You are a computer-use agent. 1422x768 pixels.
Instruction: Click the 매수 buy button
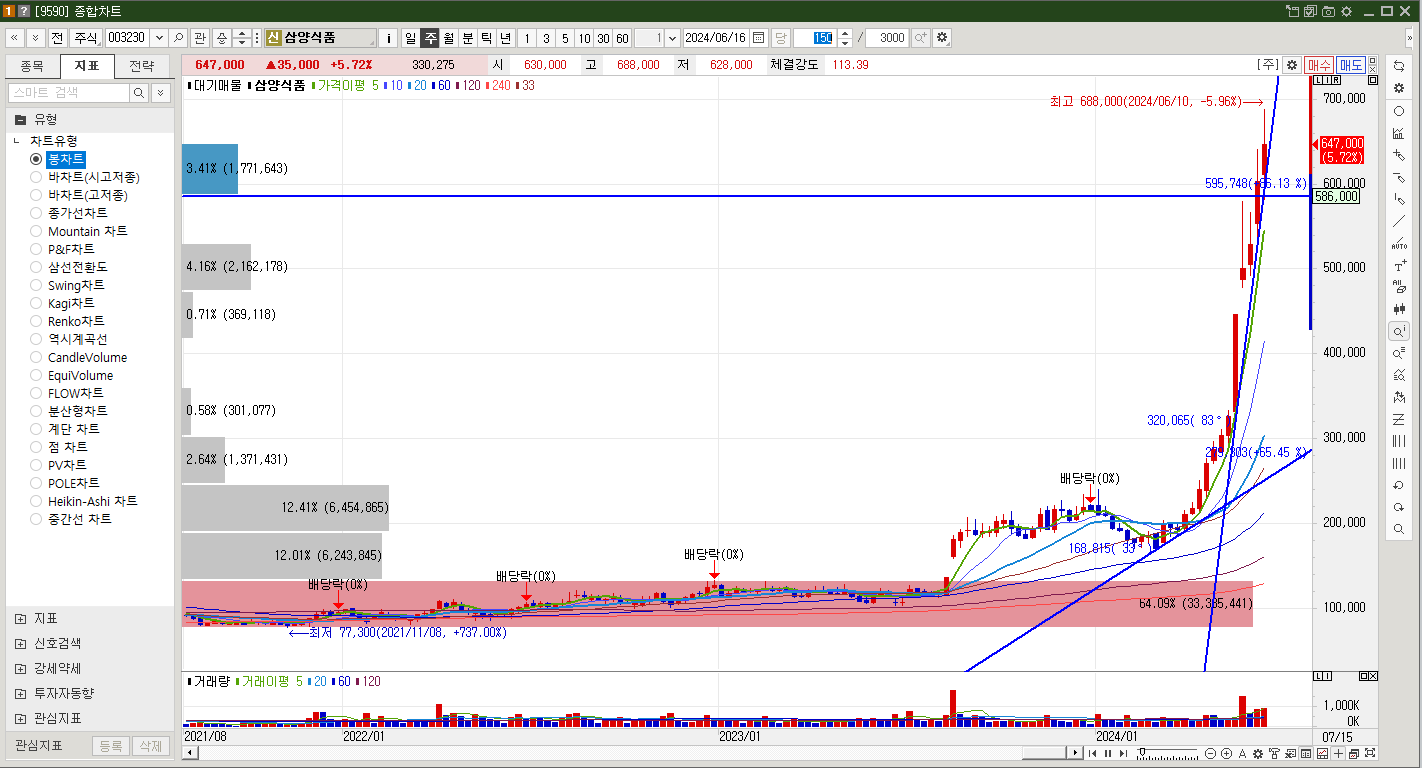tap(1319, 64)
